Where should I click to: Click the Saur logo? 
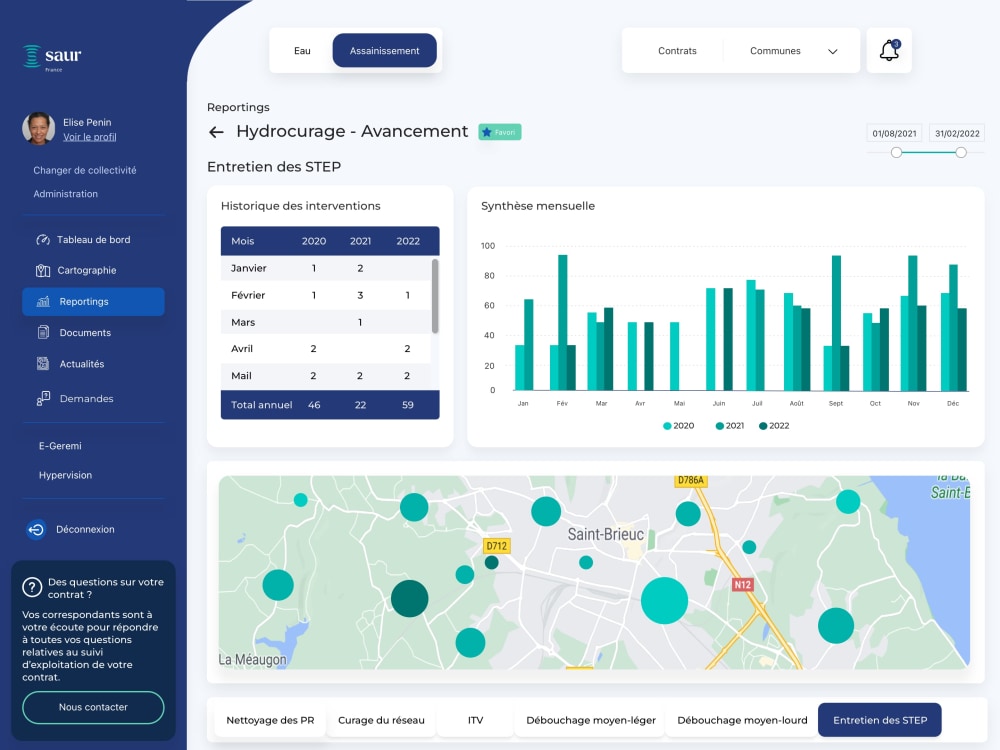click(52, 57)
